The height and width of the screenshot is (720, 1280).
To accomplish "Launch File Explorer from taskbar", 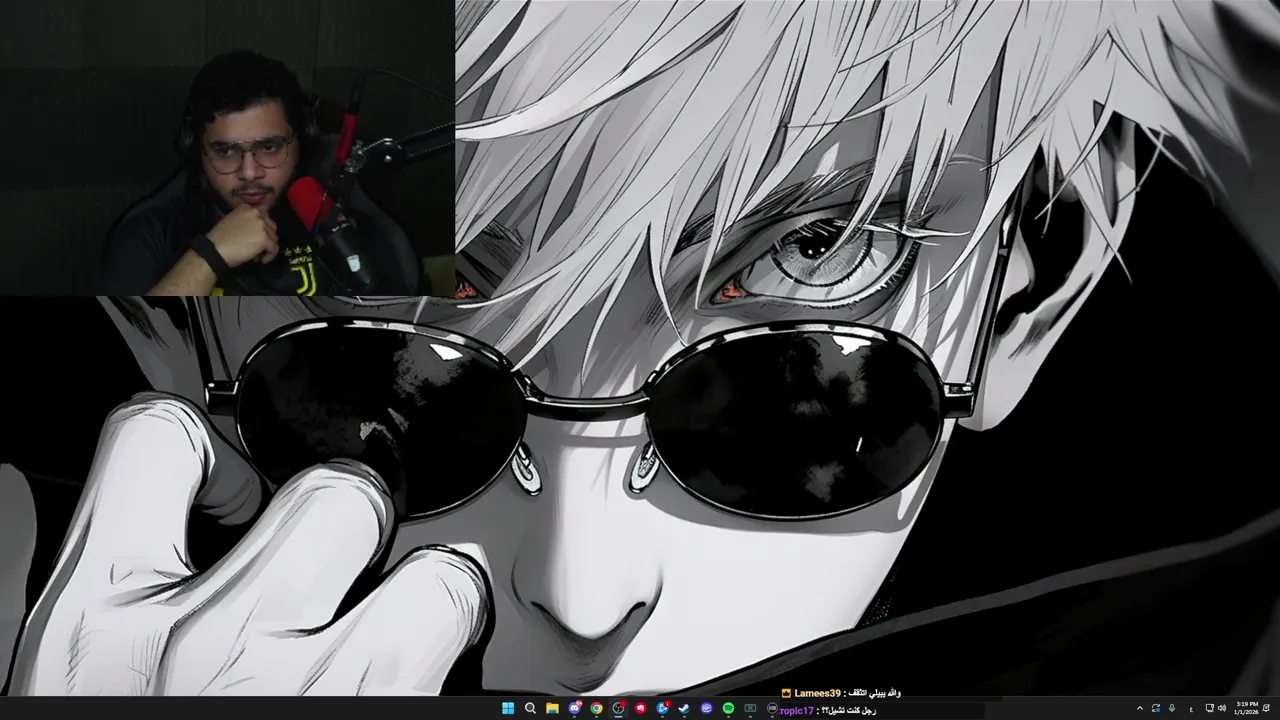I will point(552,708).
